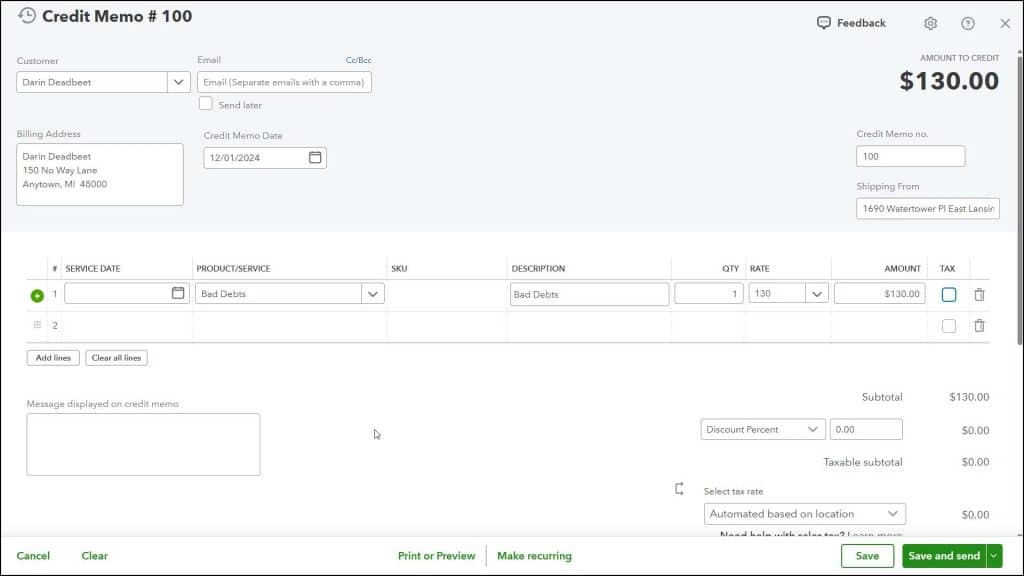The height and width of the screenshot is (576, 1024).
Task: Click the vertical scrollbar on the right
Action: [1019, 198]
